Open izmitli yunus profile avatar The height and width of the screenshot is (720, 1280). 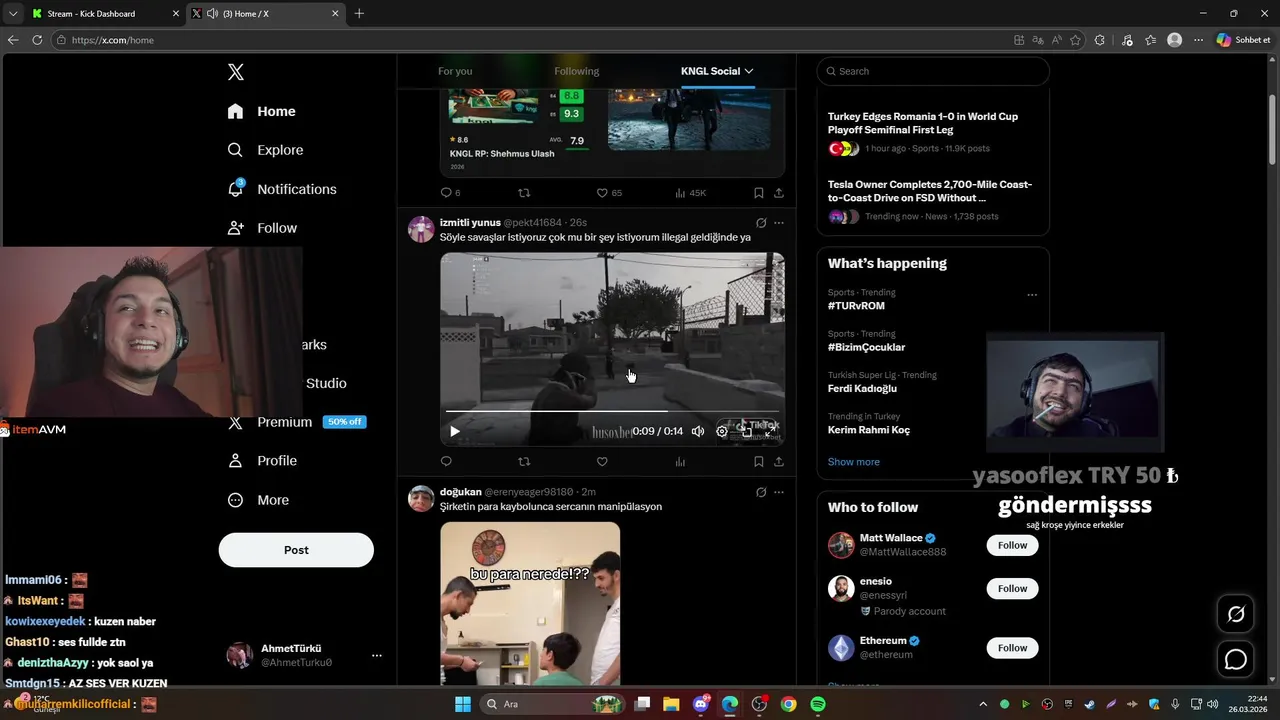[421, 229]
